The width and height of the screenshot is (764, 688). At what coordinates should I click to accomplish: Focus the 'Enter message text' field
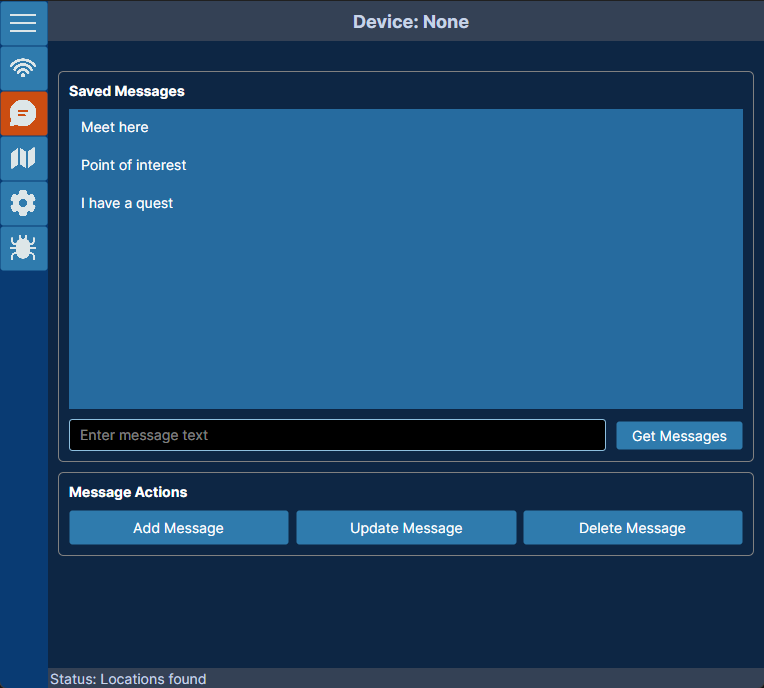[x=337, y=435]
